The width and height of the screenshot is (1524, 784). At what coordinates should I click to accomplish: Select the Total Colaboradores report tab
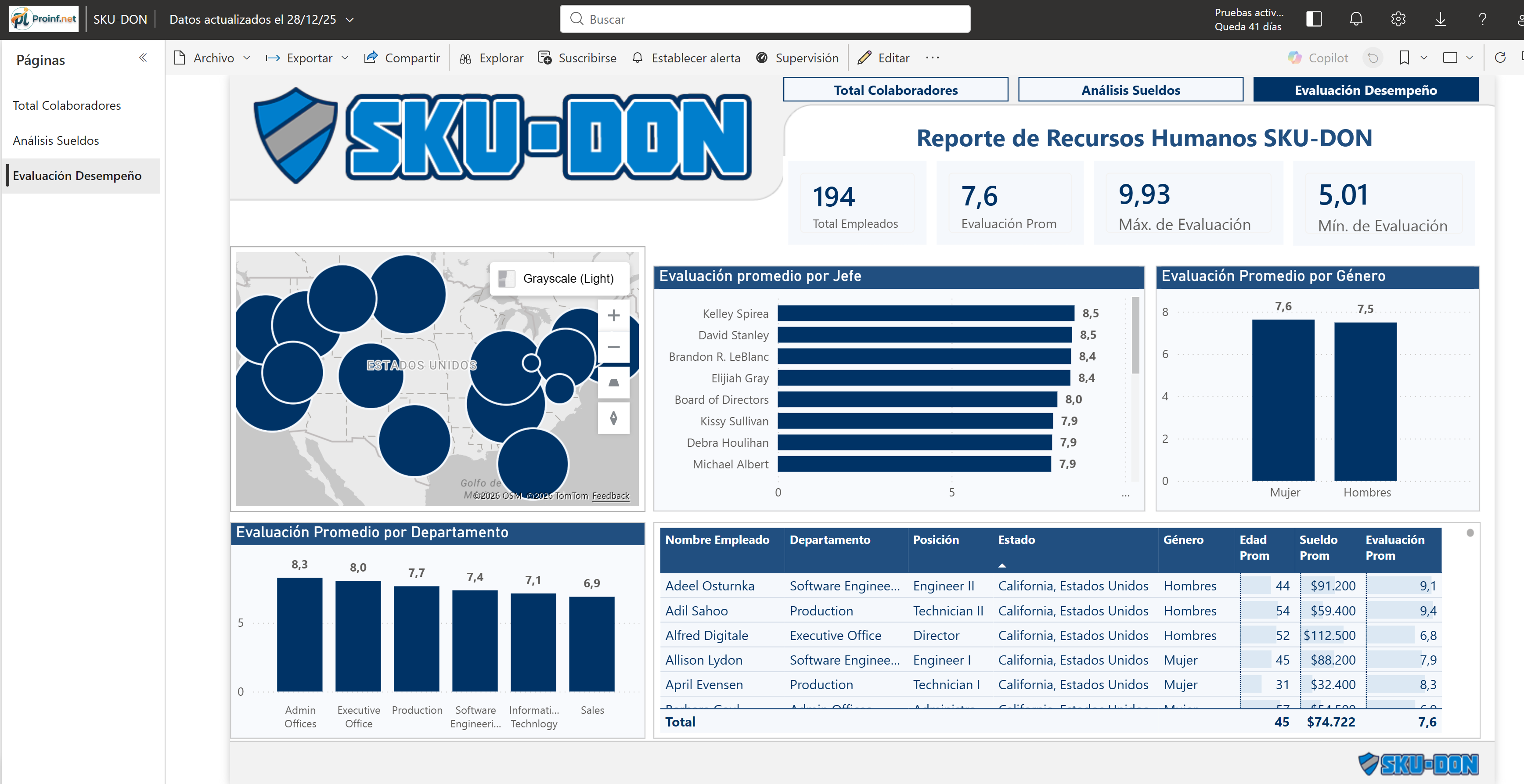tap(895, 90)
